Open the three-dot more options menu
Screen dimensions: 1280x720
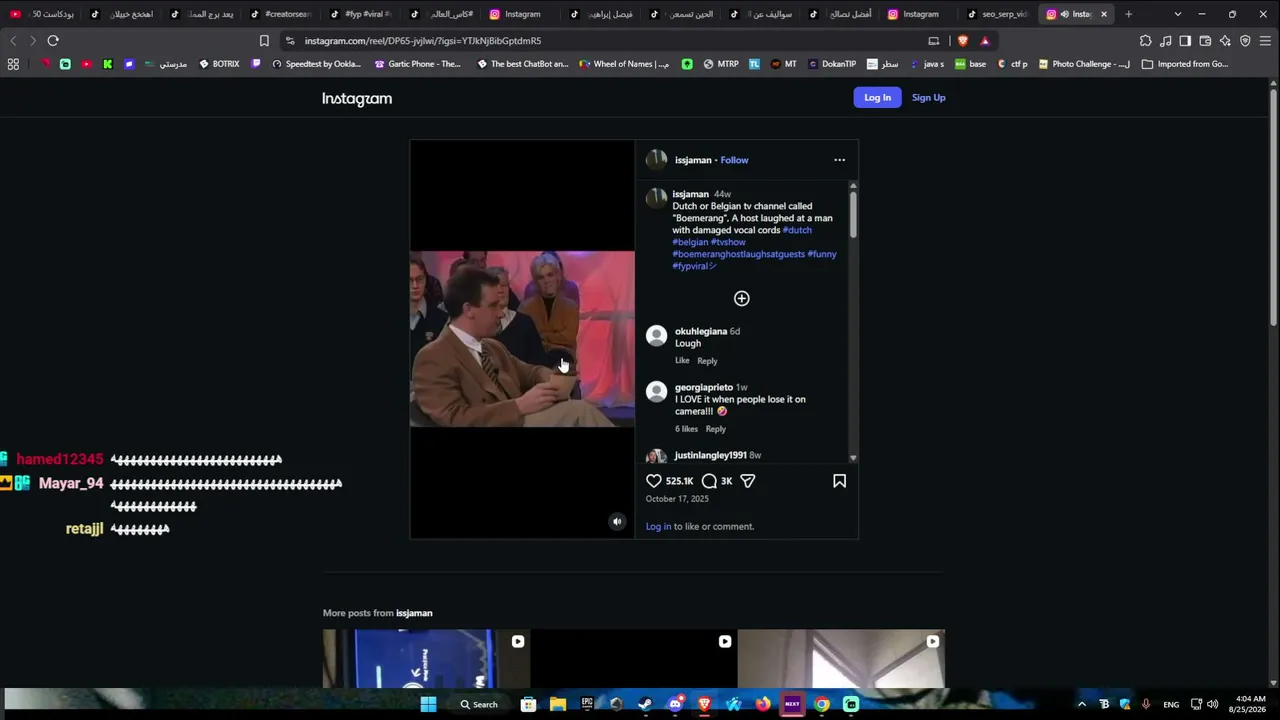click(839, 160)
